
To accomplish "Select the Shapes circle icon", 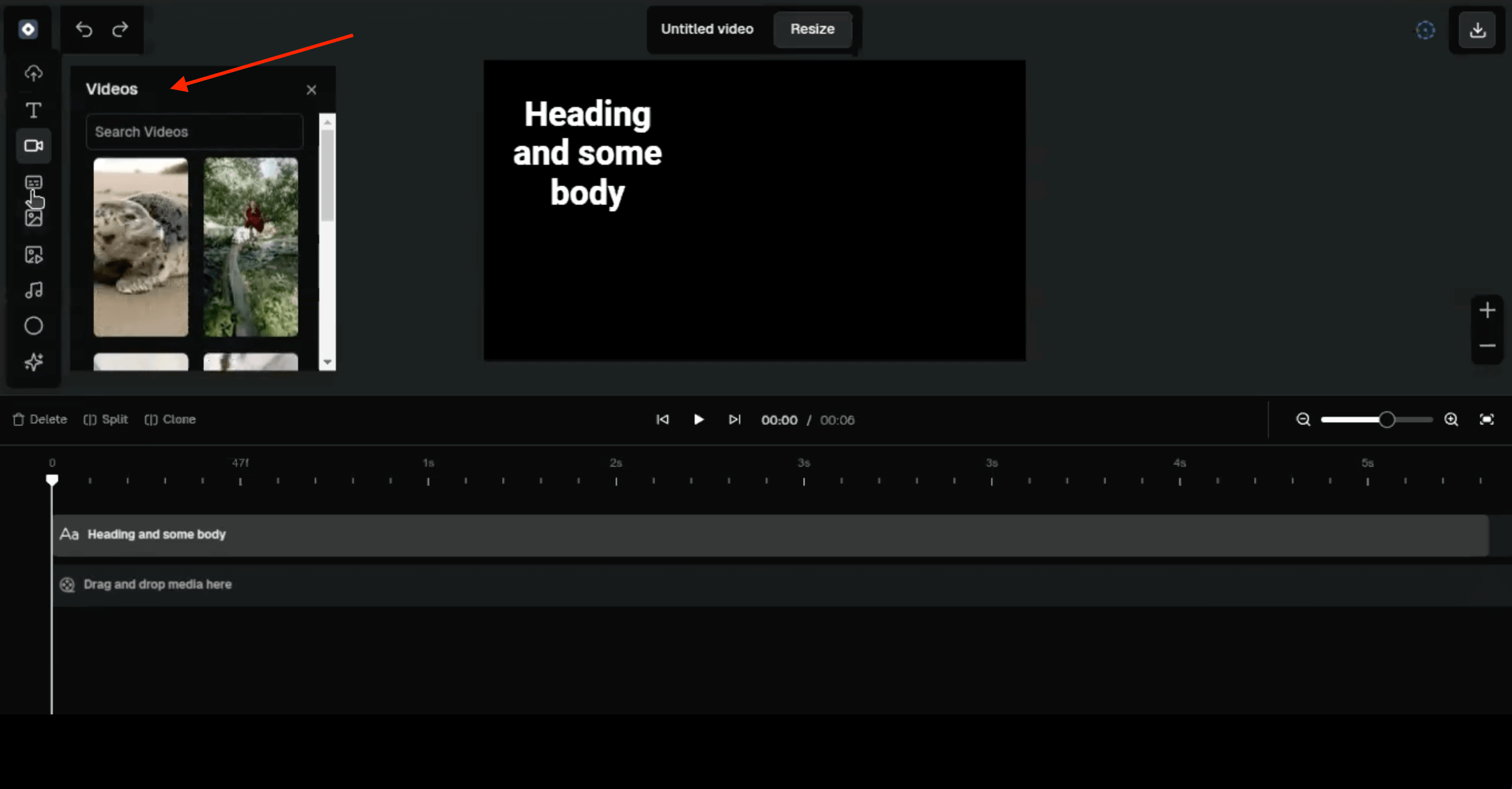I will pyautogui.click(x=34, y=326).
